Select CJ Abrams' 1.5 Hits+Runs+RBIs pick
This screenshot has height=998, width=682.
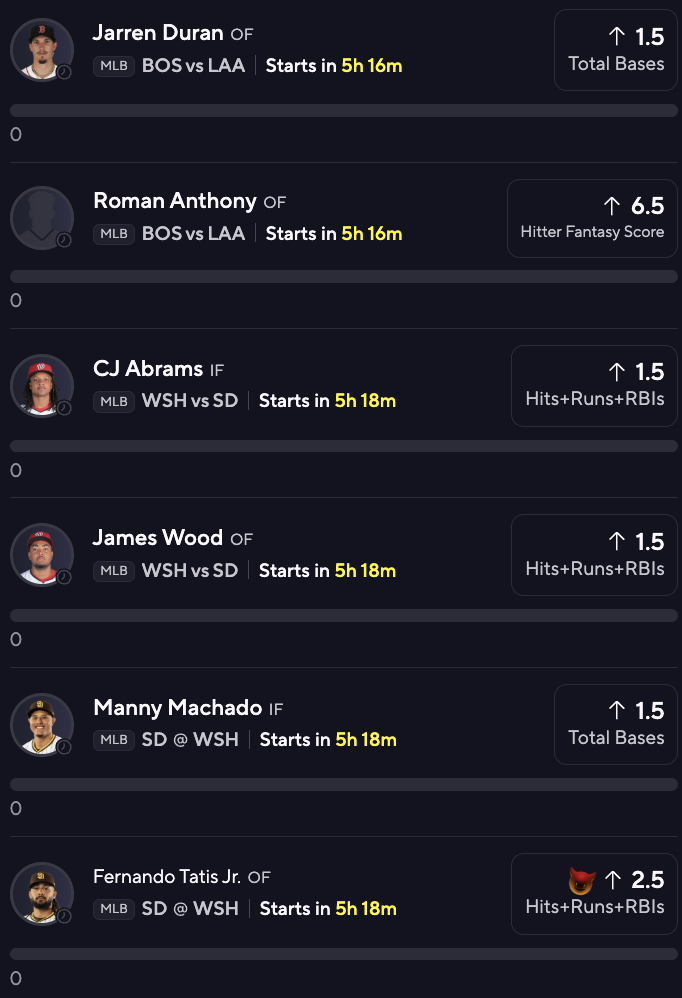tap(594, 385)
